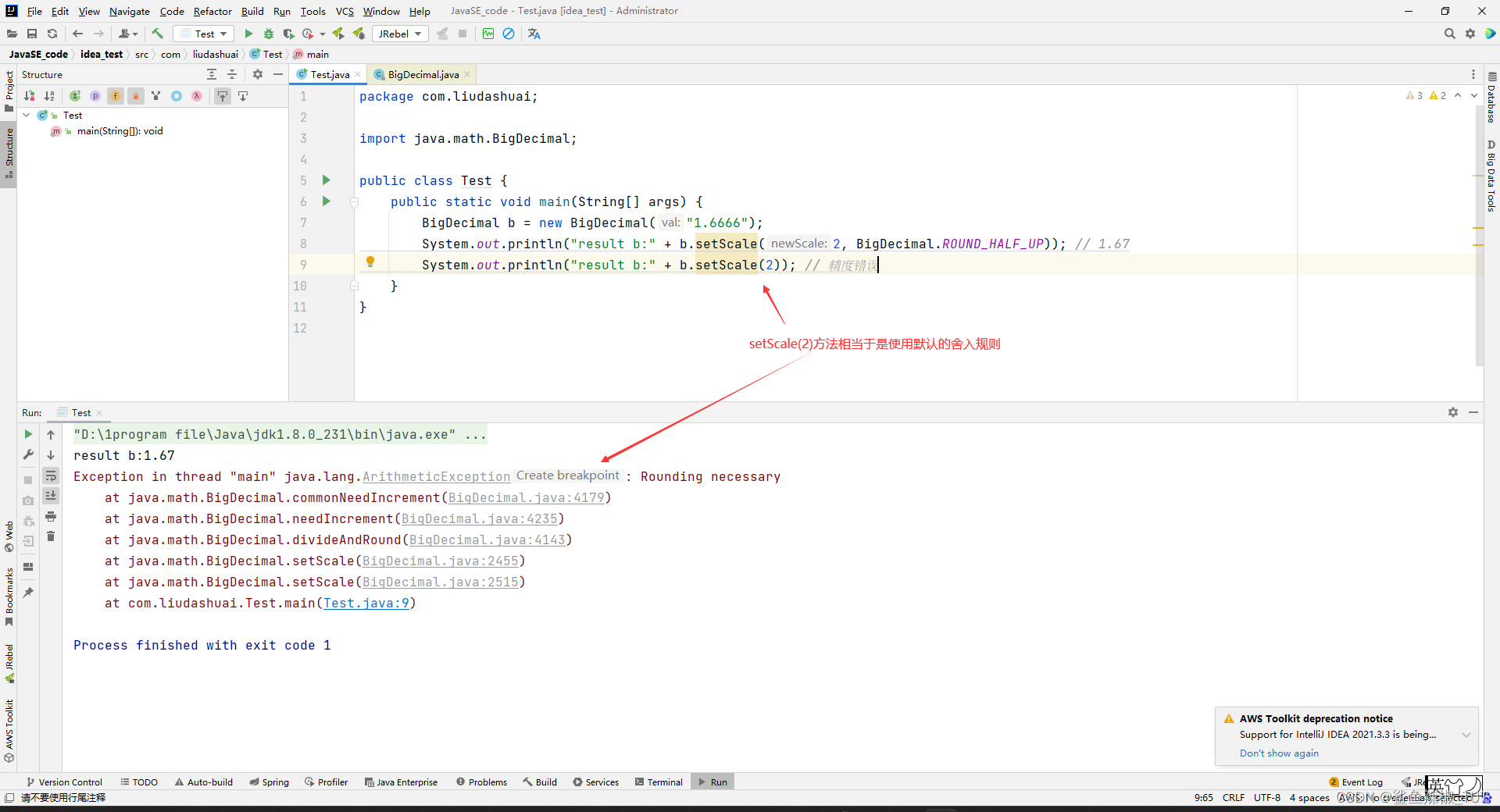Open the Navigate menu
The height and width of the screenshot is (812, 1500).
130,11
